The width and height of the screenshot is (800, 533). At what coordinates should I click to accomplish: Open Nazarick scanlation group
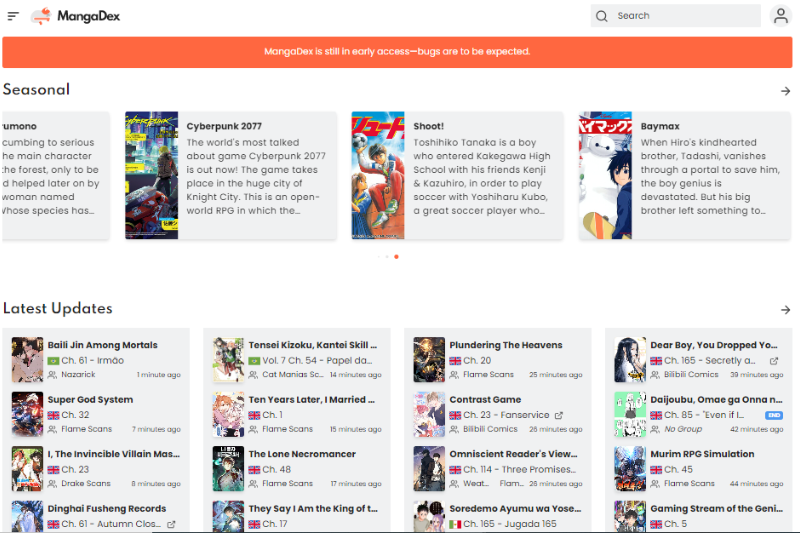[x=78, y=375]
